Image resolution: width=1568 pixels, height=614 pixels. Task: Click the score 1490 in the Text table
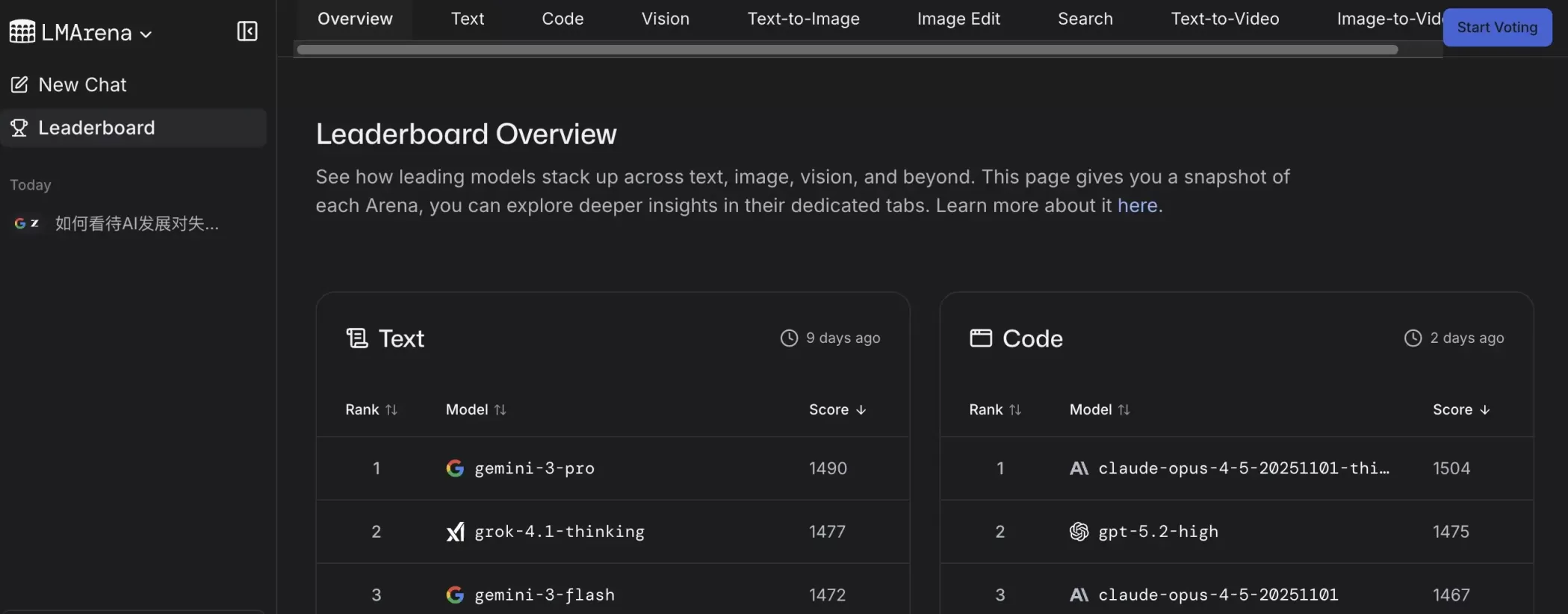pos(828,468)
